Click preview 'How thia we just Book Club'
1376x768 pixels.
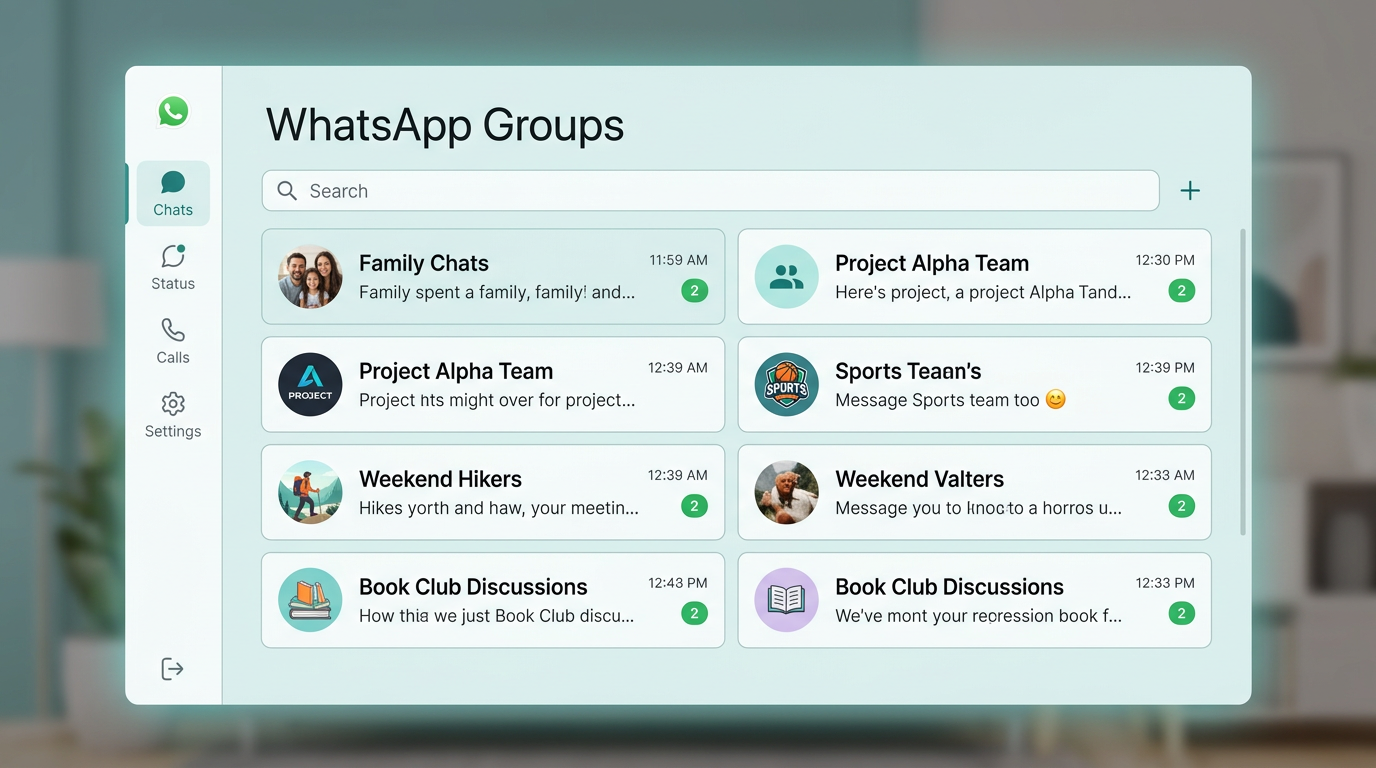pyautogui.click(x=497, y=616)
